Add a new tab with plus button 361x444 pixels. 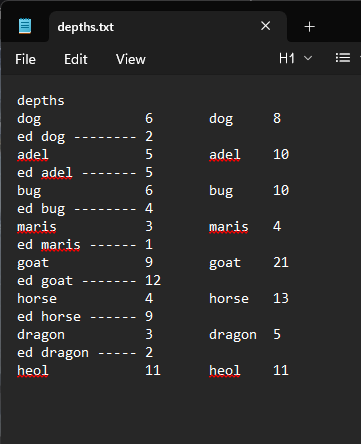point(309,27)
